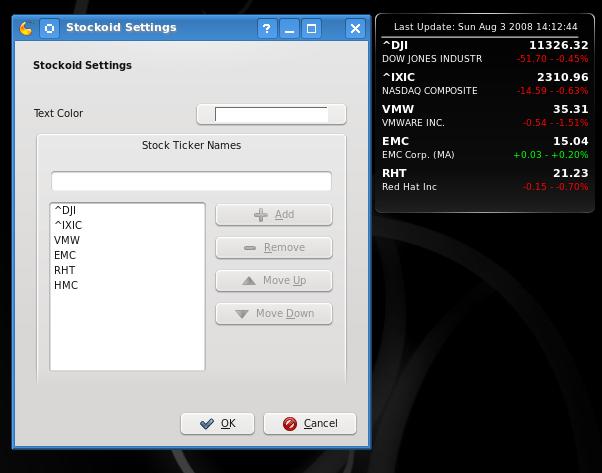Image resolution: width=602 pixels, height=473 pixels.
Task: Click VMWARE INC. label in widget
Action: pyautogui.click(x=413, y=123)
